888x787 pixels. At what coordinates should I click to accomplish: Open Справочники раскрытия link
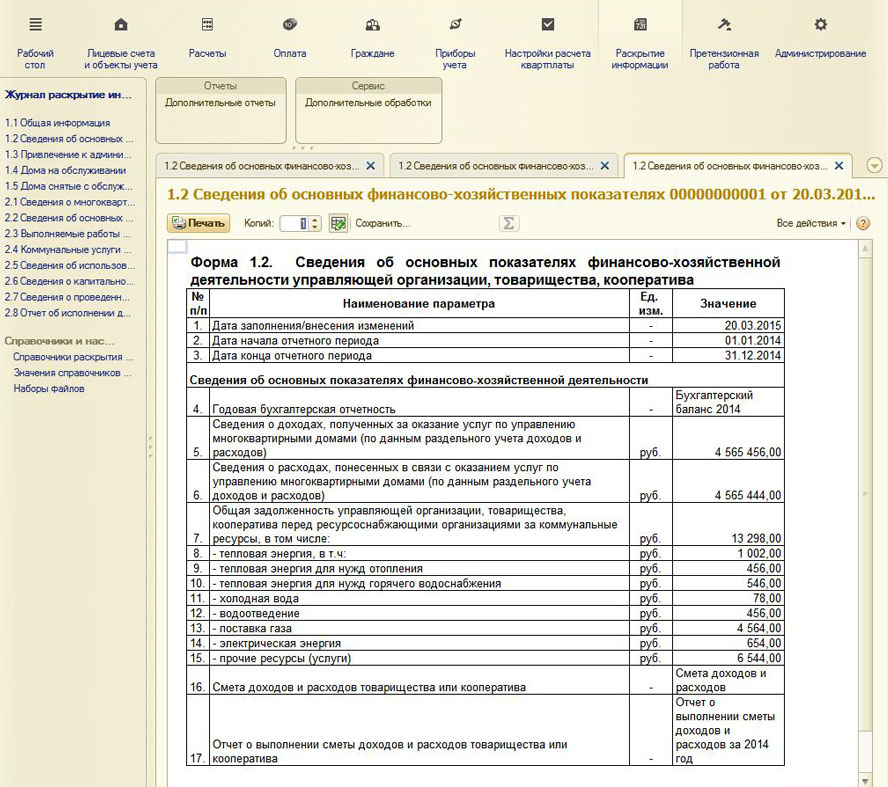73,357
